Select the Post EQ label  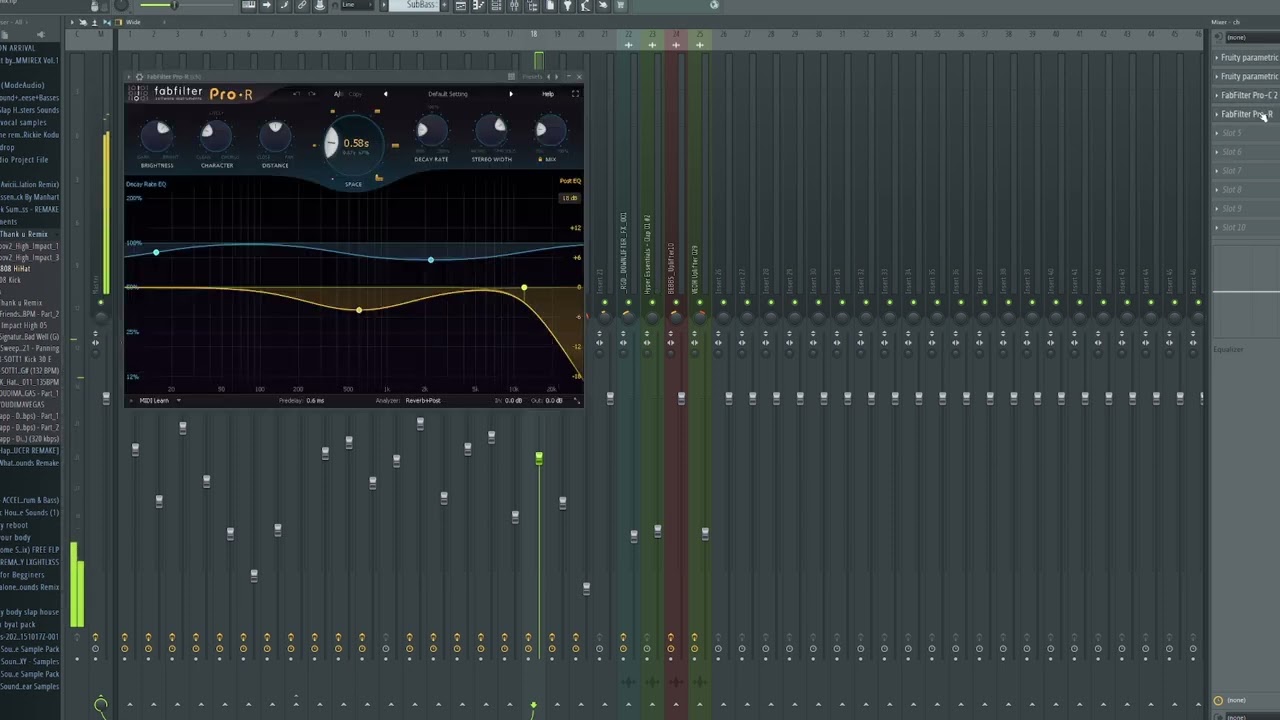point(570,181)
